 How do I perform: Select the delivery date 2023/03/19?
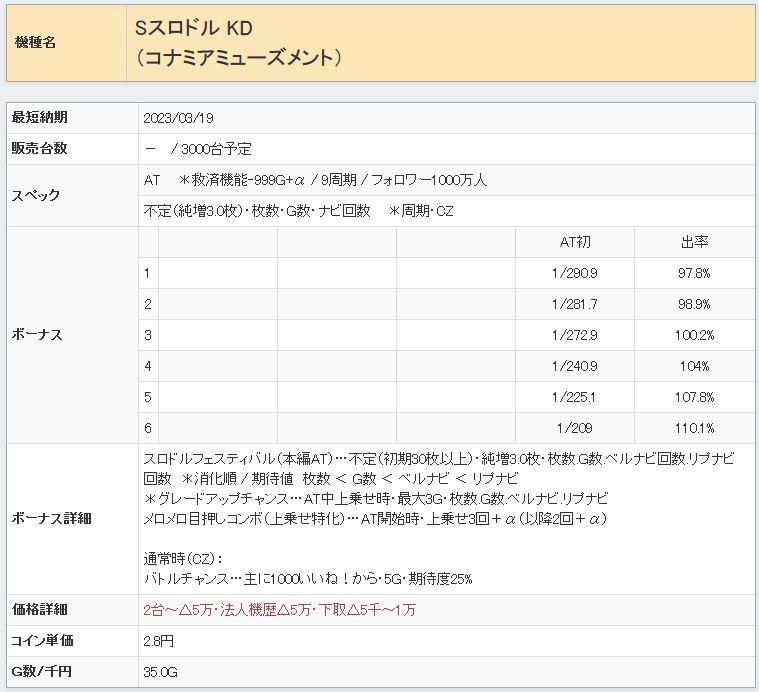pos(179,118)
